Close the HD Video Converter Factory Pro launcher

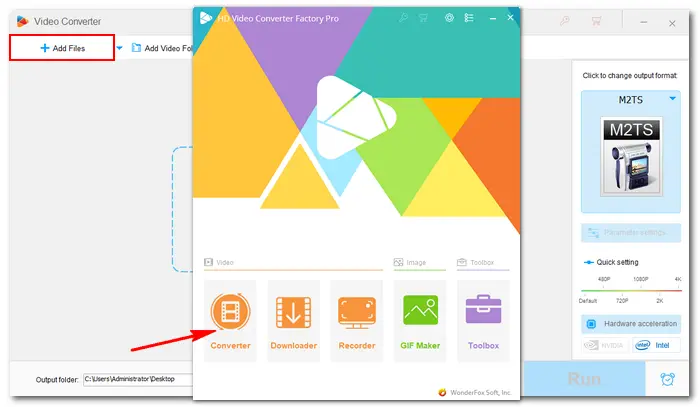point(510,17)
